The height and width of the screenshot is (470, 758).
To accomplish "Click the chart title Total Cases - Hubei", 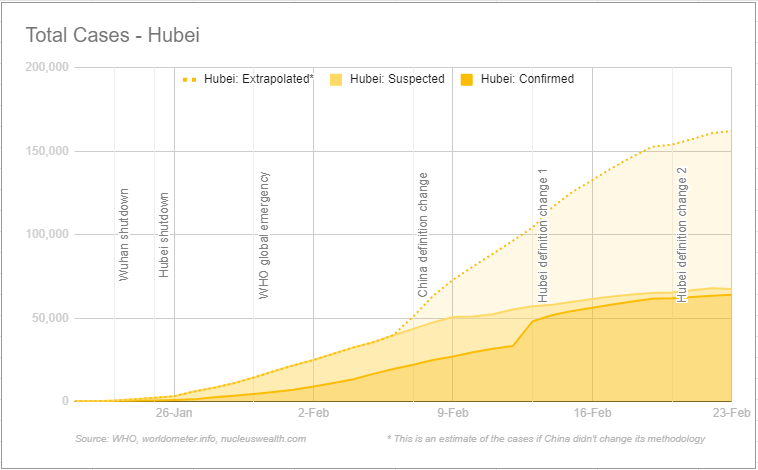I will click(116, 35).
